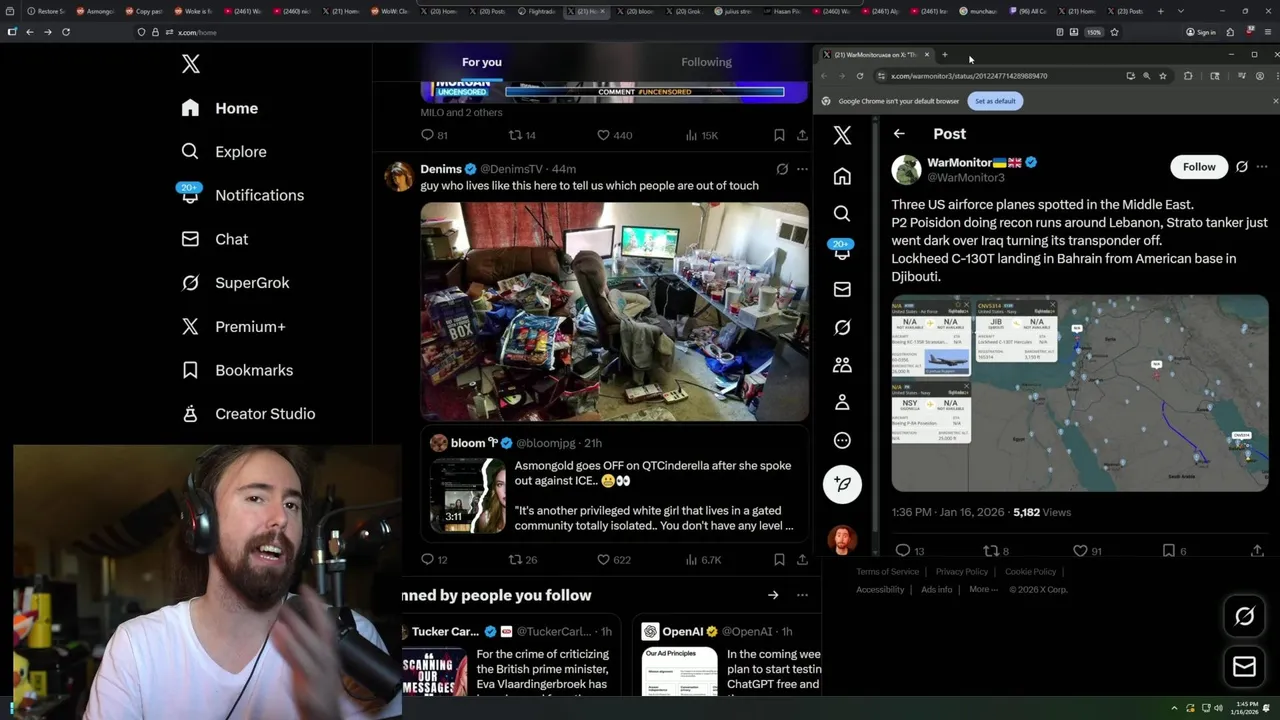Expand the More footer link
The image size is (1280, 720).
[984, 590]
